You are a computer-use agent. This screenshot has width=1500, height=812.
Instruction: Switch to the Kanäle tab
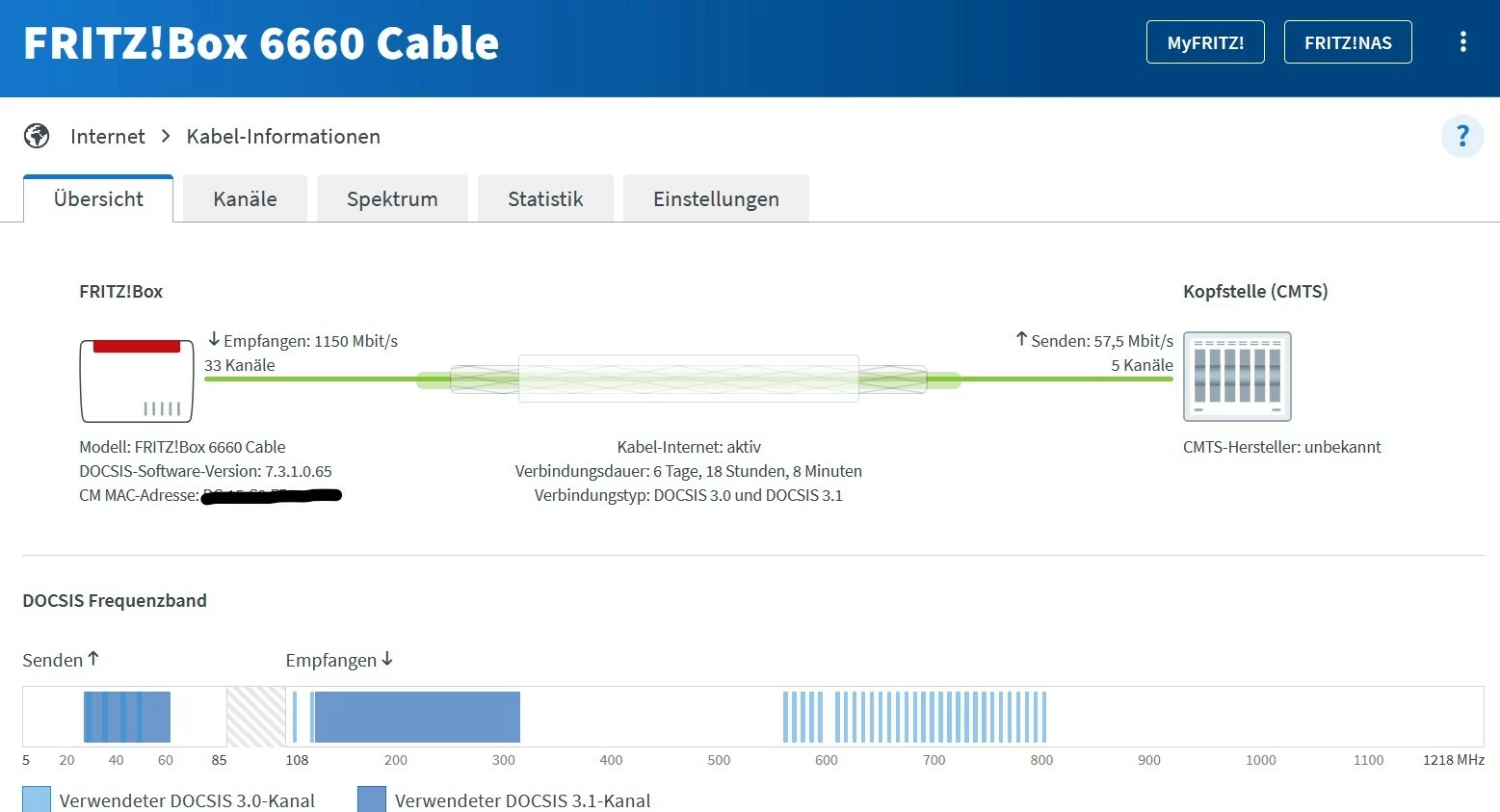pos(245,199)
